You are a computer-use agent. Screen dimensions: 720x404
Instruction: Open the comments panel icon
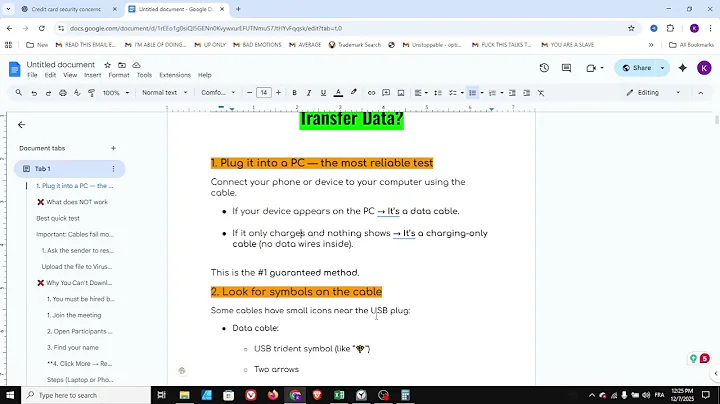click(x=567, y=68)
